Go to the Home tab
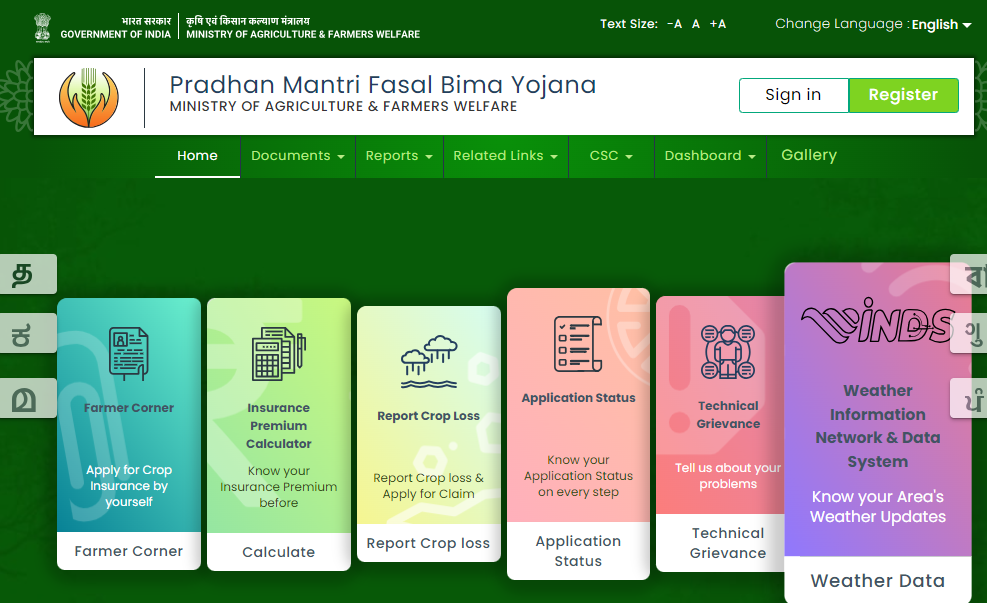Screen dimensions: 987x603 point(197,155)
